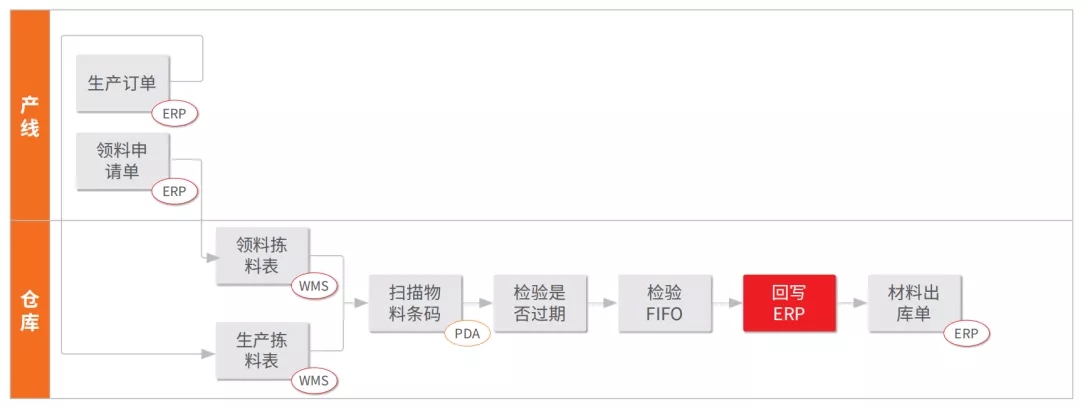Open the 生产拣料表 node
The image size is (1080, 406).
[262, 350]
